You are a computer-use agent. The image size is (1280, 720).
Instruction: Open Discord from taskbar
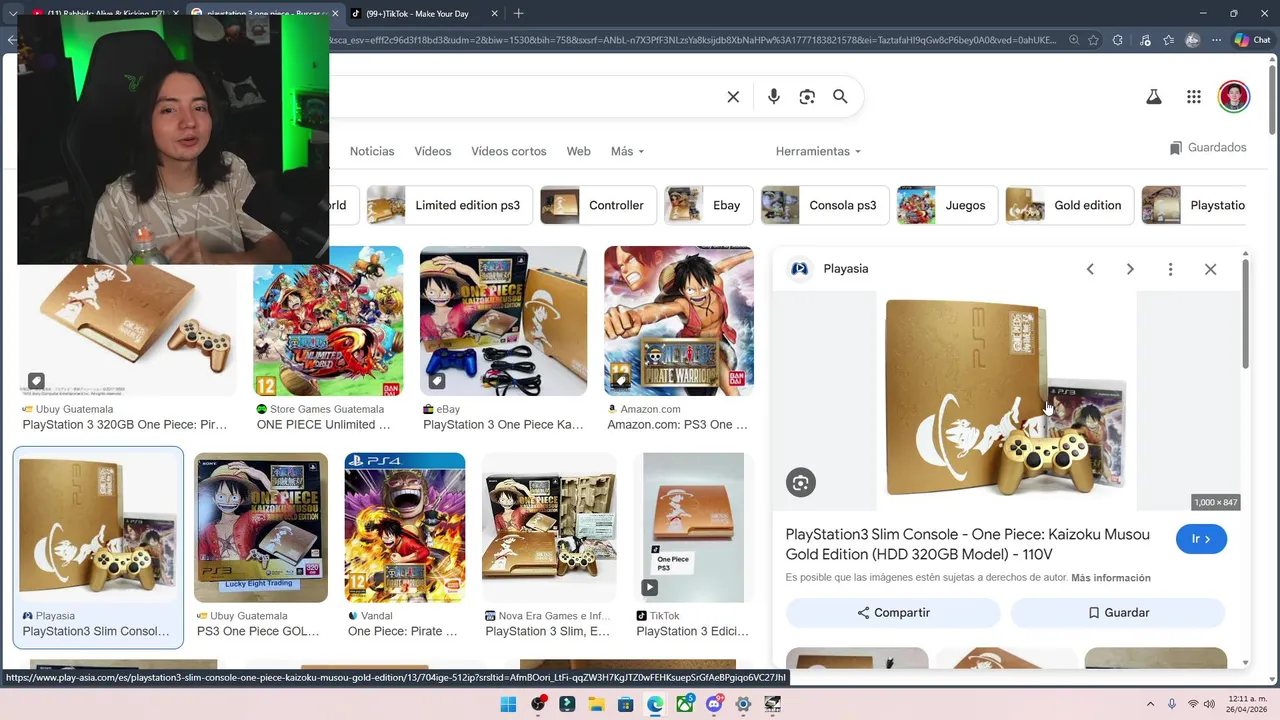(x=714, y=705)
